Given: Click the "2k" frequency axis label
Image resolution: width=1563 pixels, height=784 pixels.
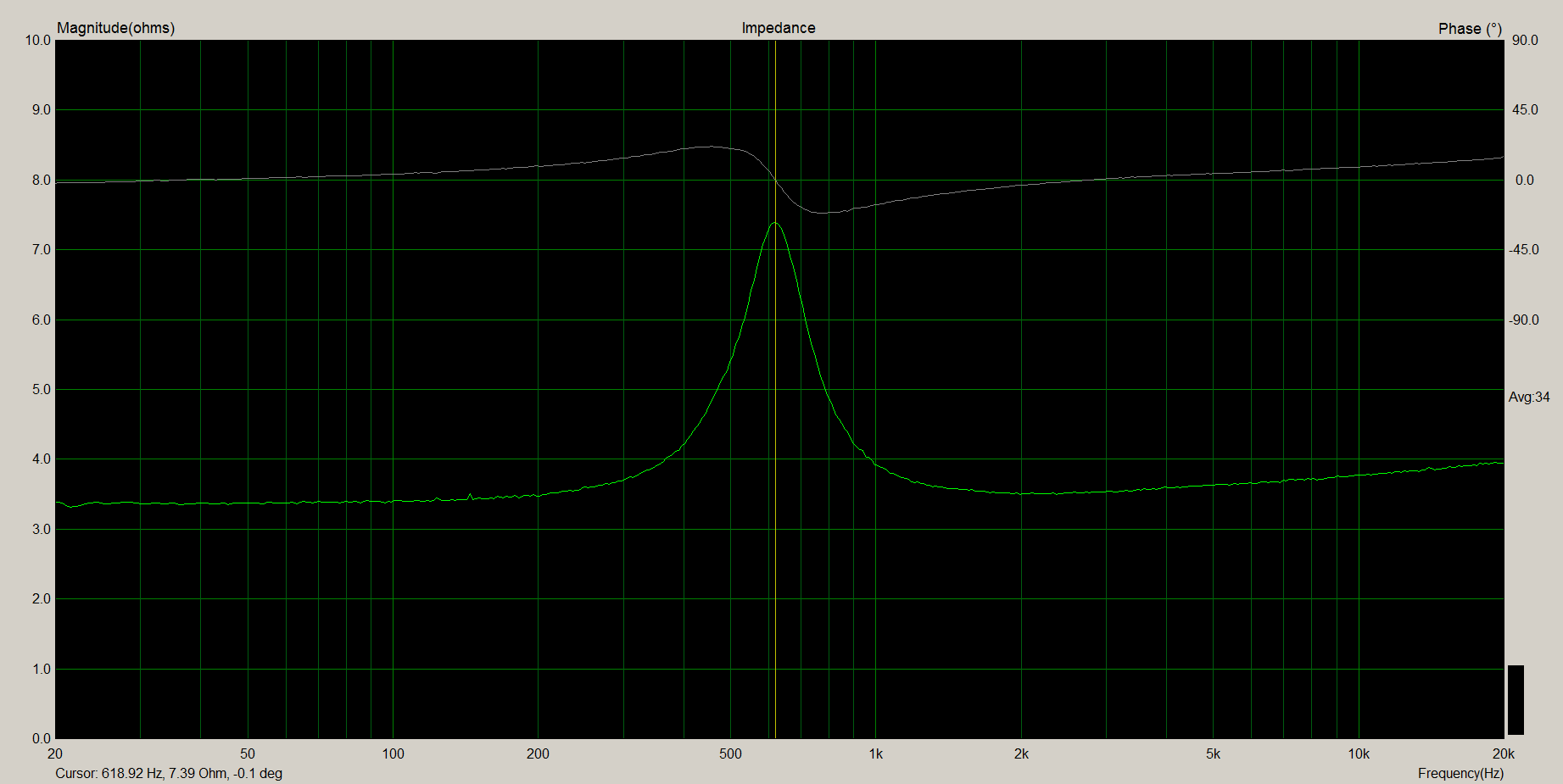Looking at the screenshot, I should click(x=1021, y=753).
